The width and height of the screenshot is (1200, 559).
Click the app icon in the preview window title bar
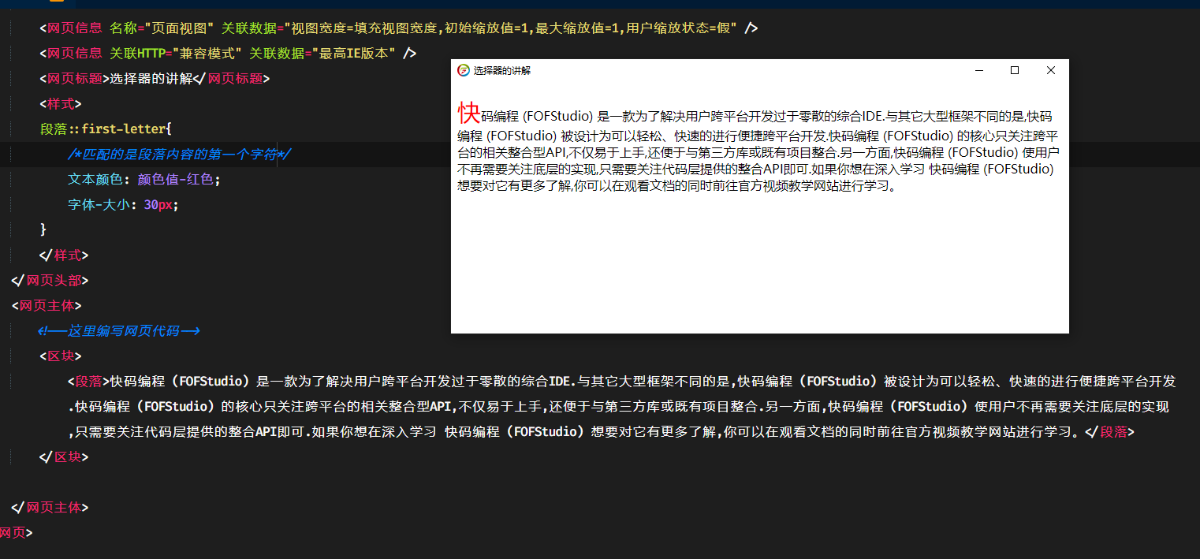(x=463, y=70)
